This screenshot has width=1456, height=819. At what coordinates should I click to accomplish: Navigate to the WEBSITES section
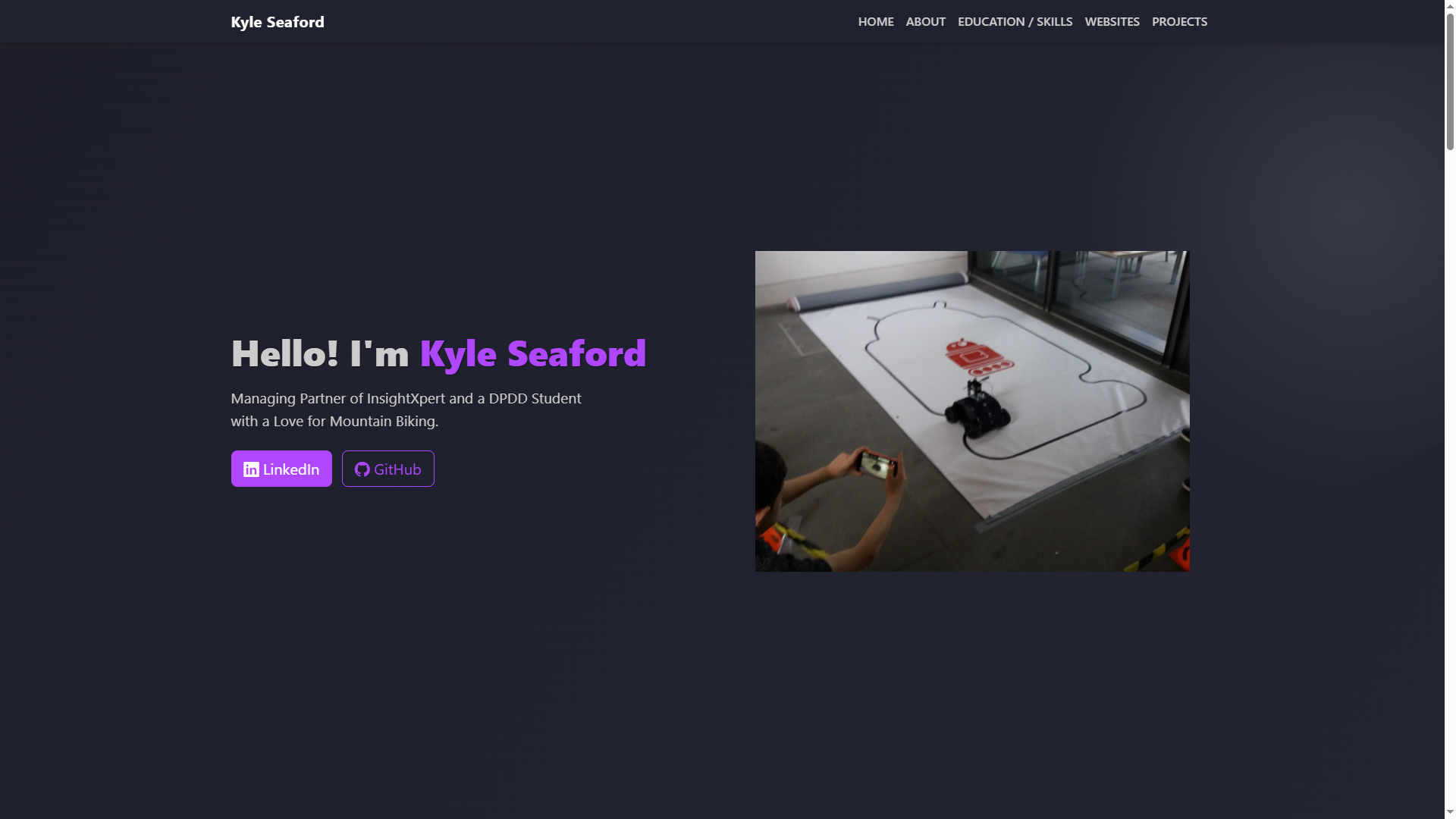click(1112, 22)
